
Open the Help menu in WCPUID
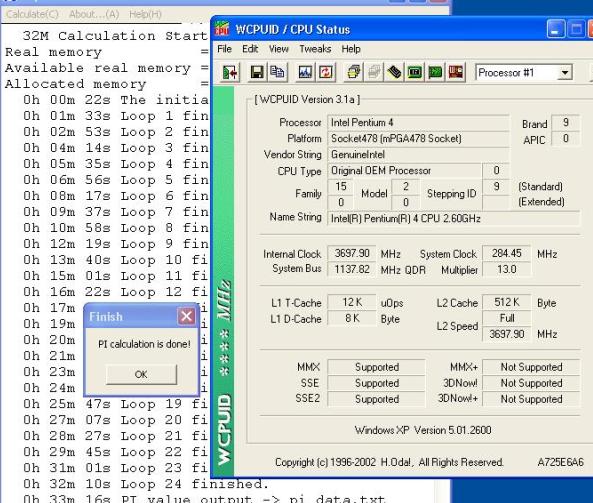(351, 49)
